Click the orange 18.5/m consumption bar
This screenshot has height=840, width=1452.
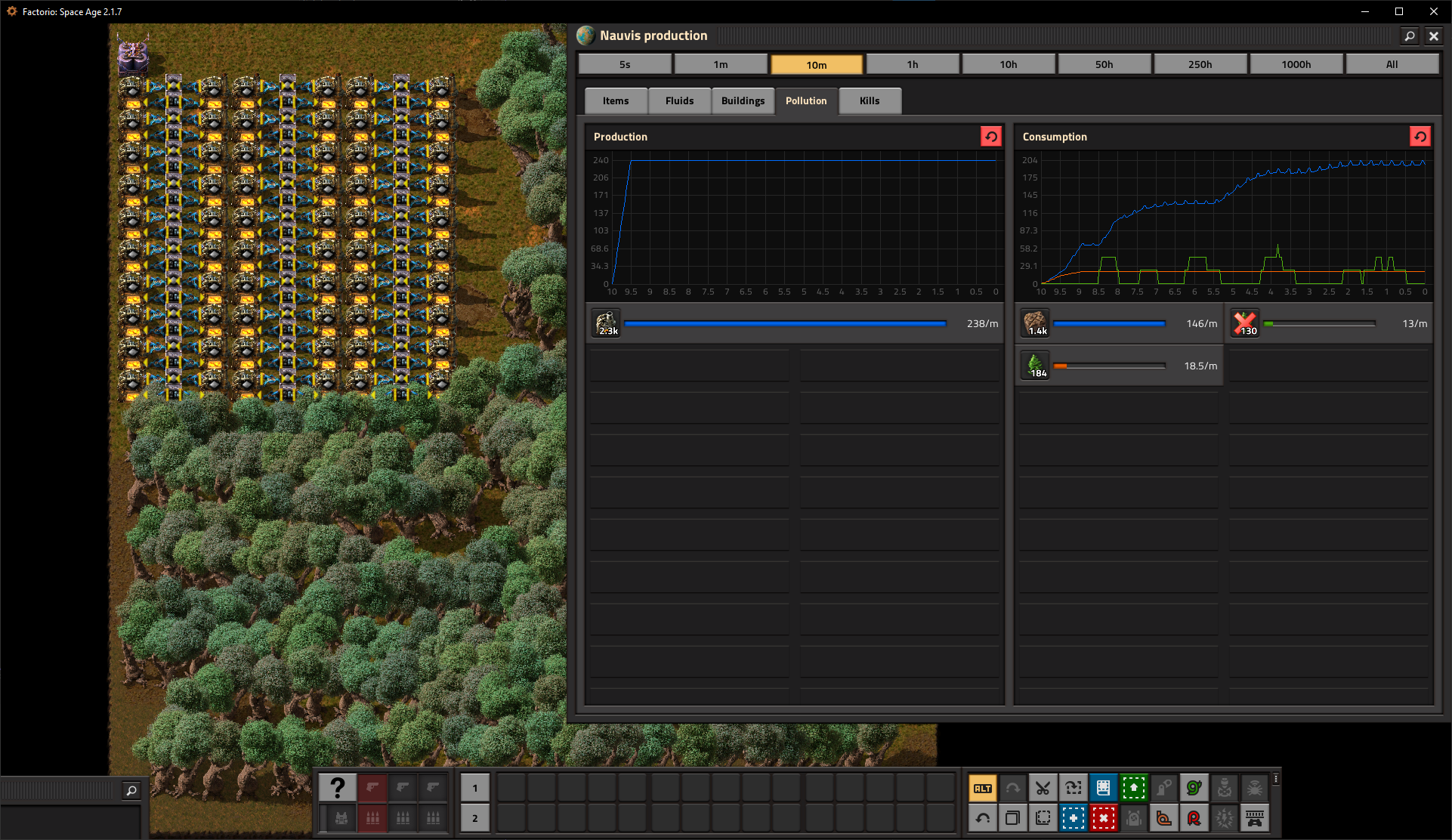[x=1109, y=366]
